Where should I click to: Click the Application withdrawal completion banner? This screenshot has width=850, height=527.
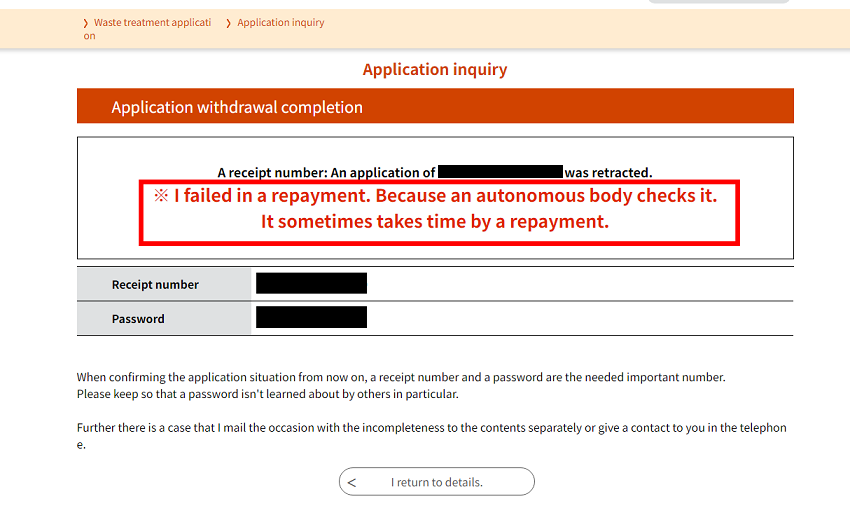pyautogui.click(x=435, y=106)
